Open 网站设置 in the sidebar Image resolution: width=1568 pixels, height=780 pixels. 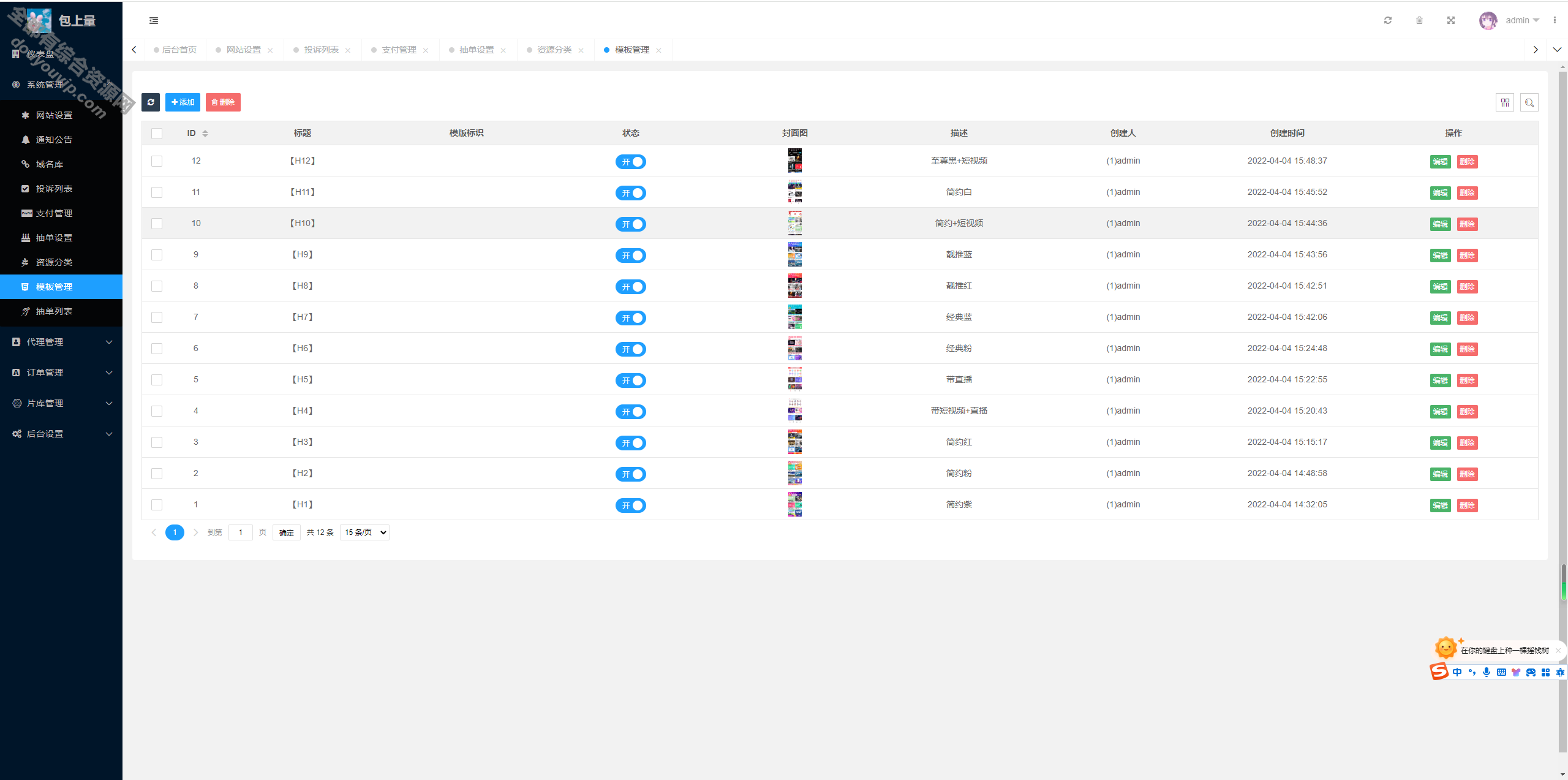pyautogui.click(x=61, y=115)
